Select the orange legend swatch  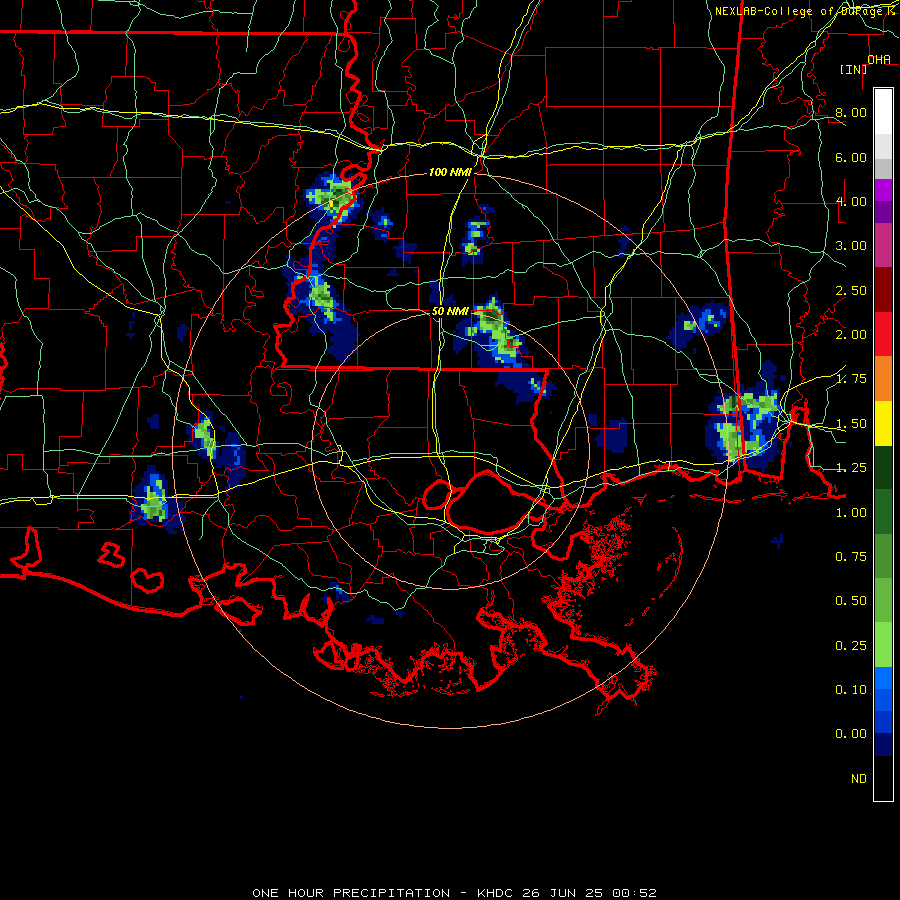(883, 379)
